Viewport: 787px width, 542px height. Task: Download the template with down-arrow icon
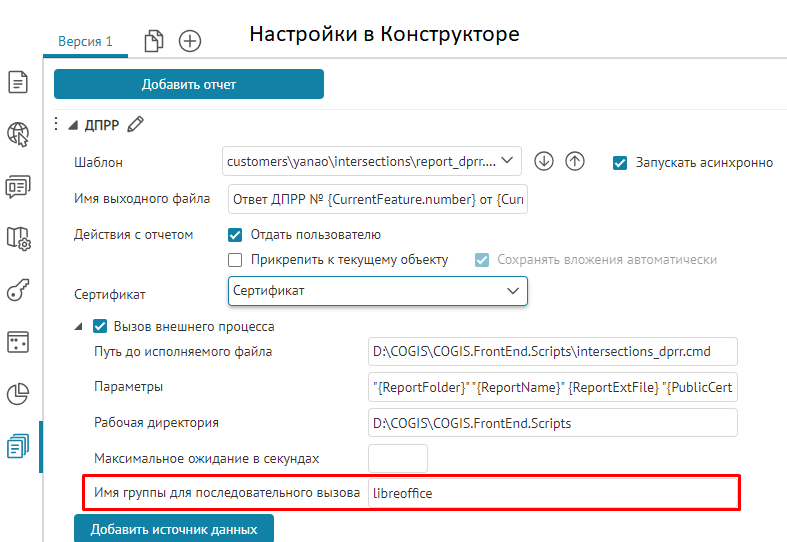[544, 161]
